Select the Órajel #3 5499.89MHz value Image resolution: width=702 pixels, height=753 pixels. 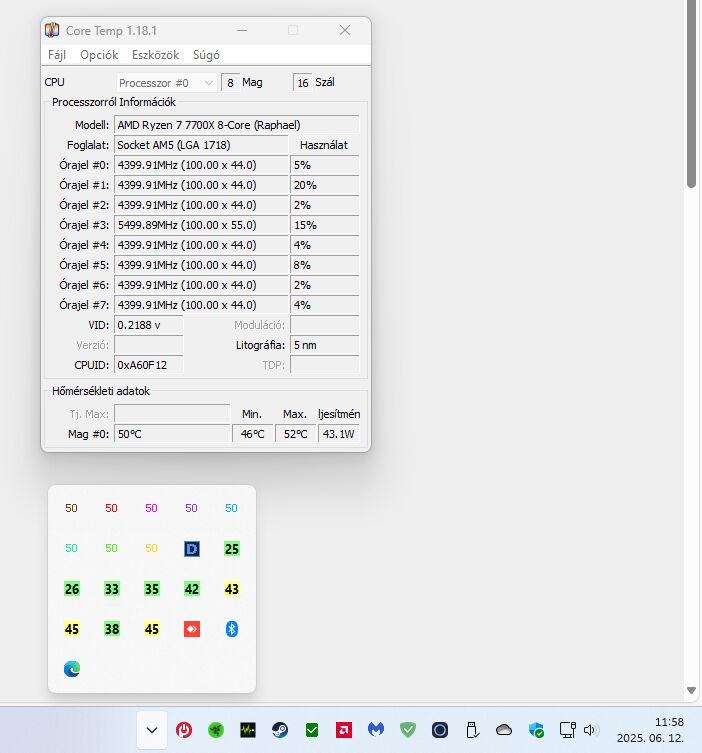click(x=201, y=225)
